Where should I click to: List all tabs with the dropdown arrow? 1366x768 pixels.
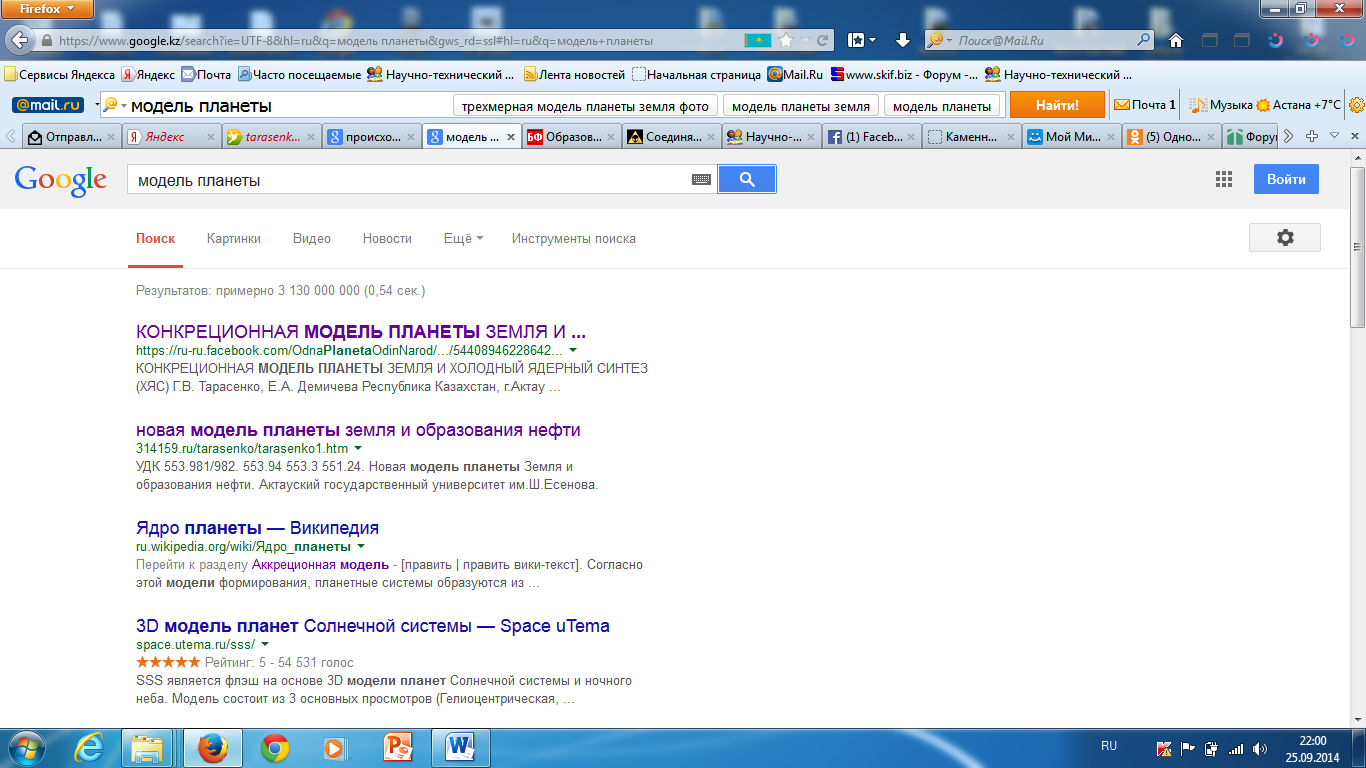[1334, 136]
